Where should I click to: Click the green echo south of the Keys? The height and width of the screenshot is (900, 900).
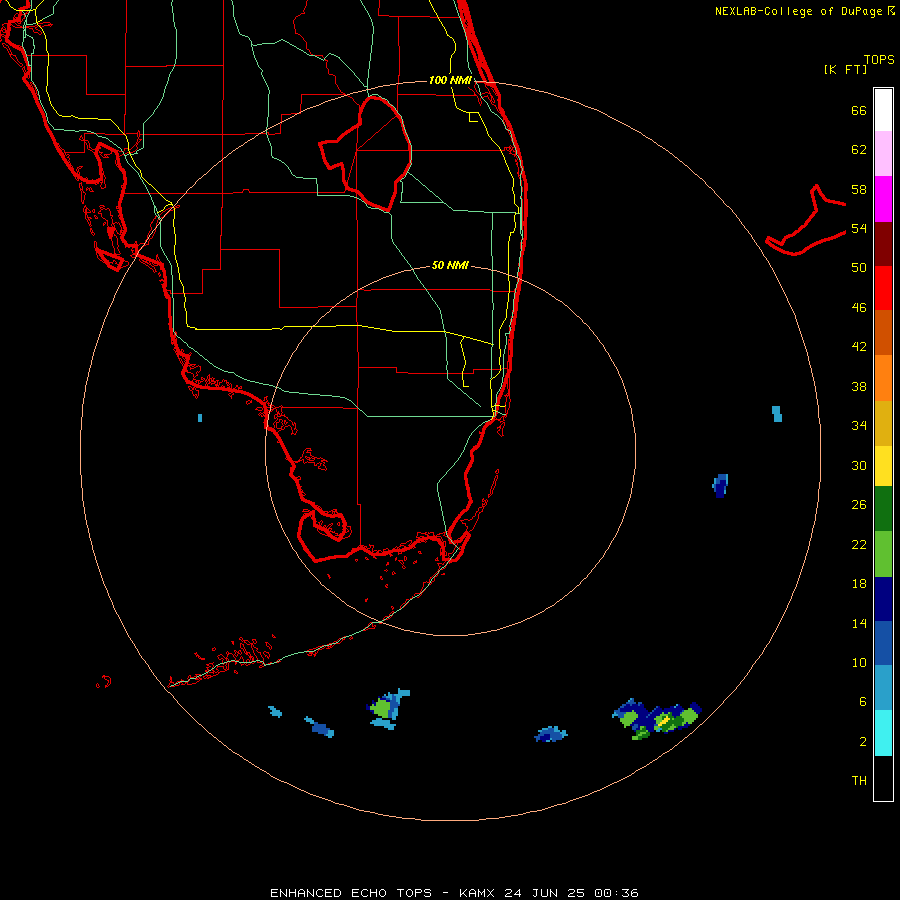pyautogui.click(x=387, y=709)
